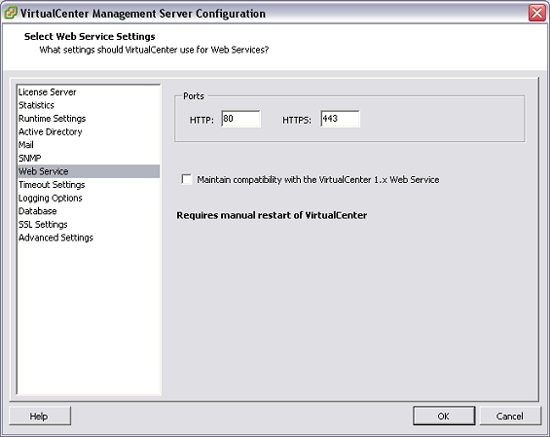Click the VirtualCenter title bar icon
550x437 pixels.
click(x=10, y=13)
